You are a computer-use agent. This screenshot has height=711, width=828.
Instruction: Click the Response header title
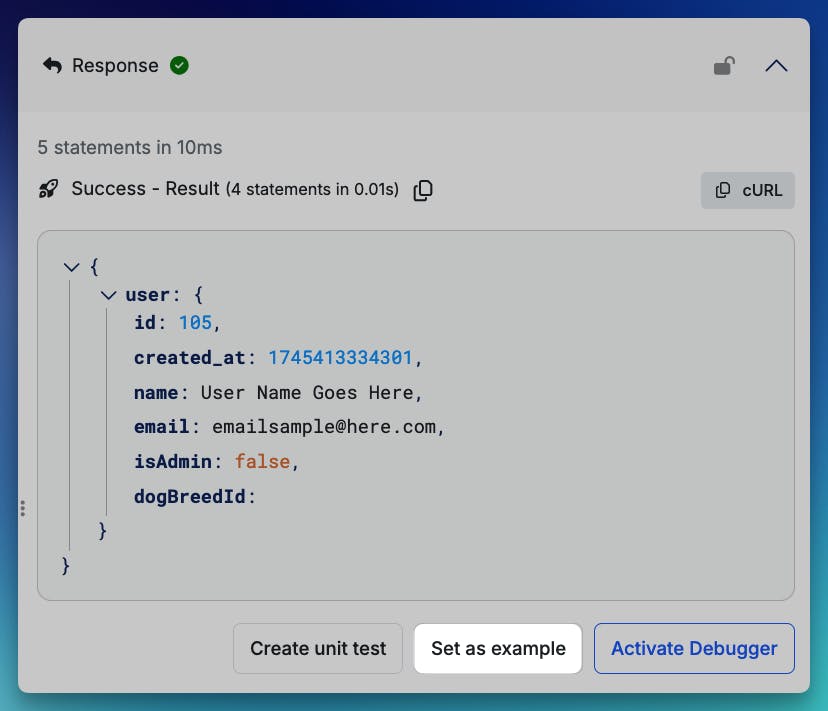[x=115, y=66]
